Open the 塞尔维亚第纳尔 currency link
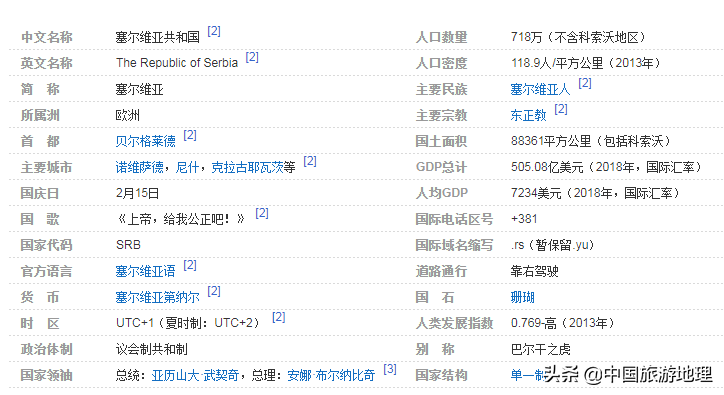The height and width of the screenshot is (395, 724). pos(157,297)
